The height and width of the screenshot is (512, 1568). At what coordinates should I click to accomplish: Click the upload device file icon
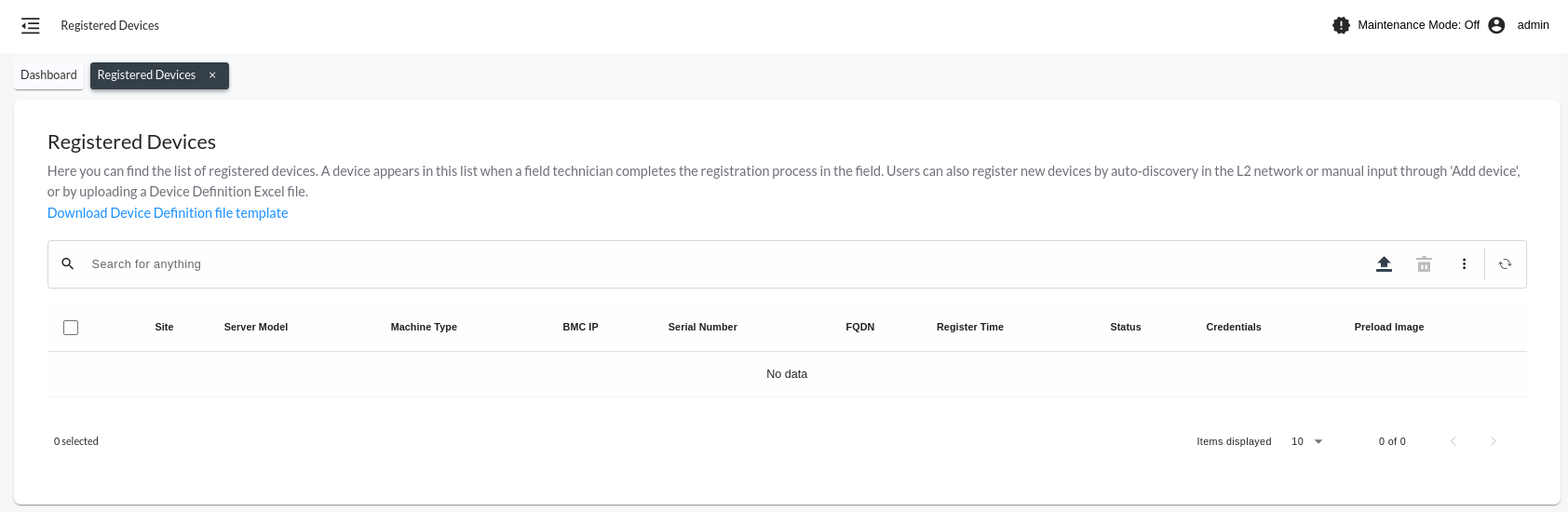click(1384, 264)
